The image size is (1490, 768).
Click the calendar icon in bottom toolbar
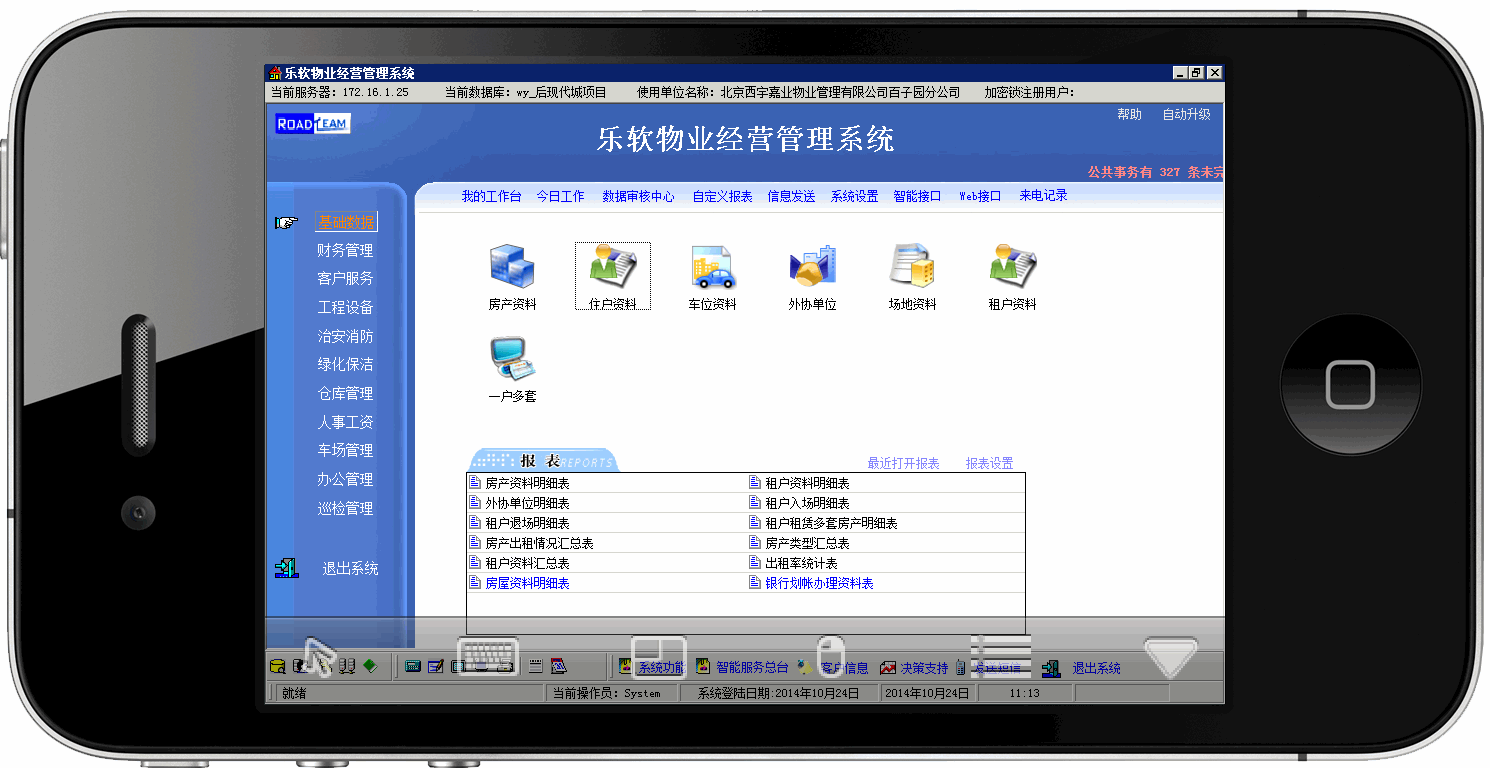coord(559,666)
